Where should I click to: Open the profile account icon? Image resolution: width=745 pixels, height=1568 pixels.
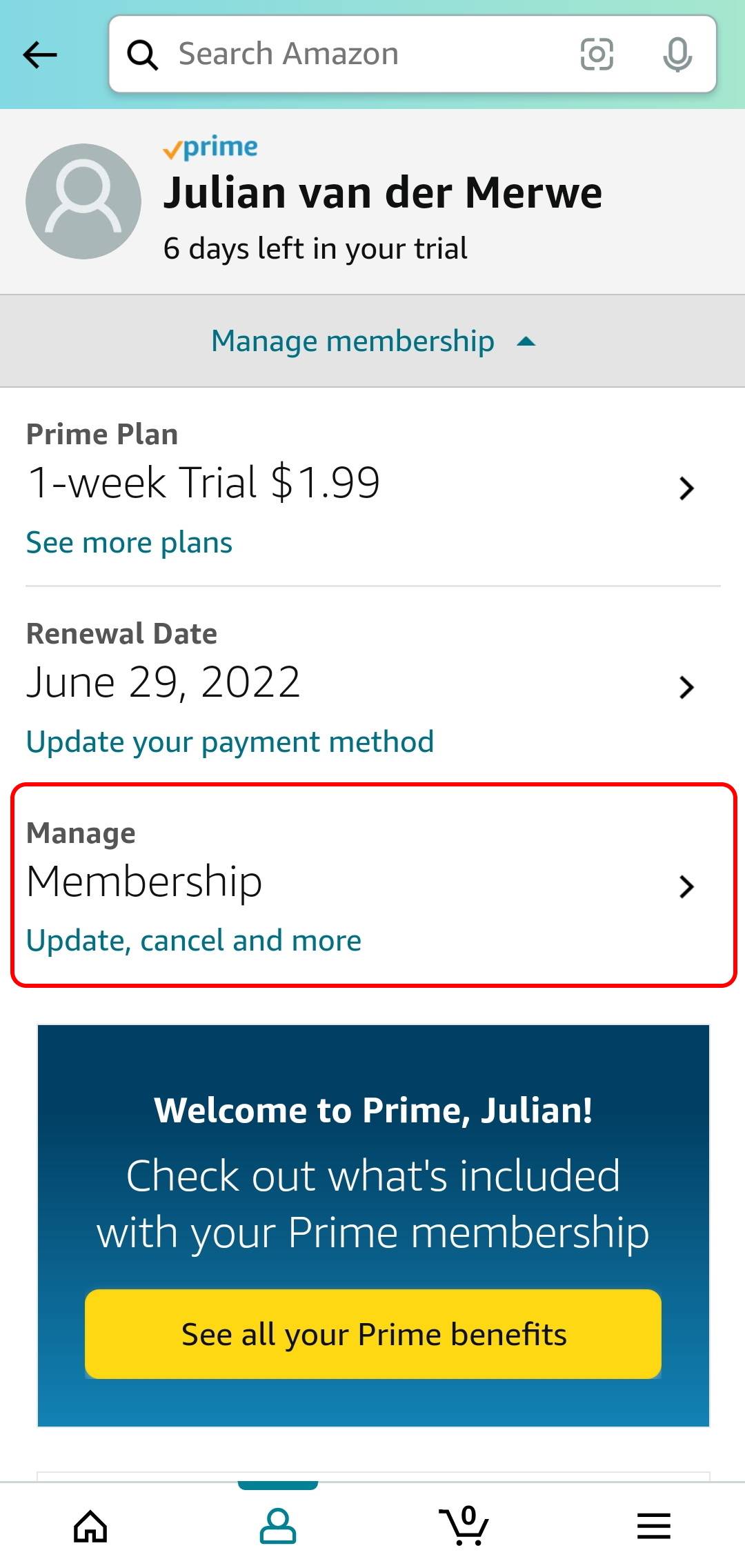click(x=279, y=1525)
